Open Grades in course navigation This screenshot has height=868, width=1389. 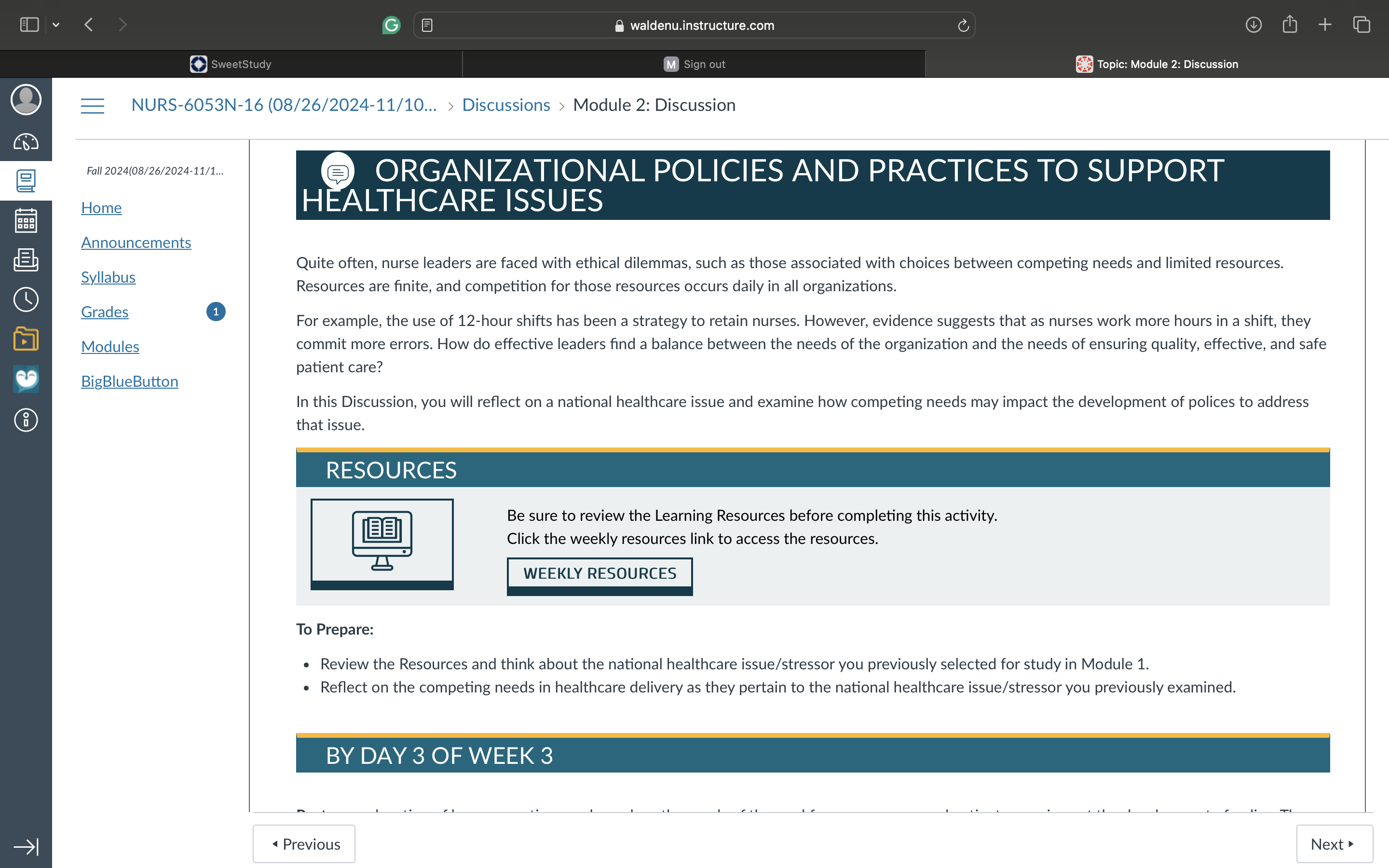(105, 312)
